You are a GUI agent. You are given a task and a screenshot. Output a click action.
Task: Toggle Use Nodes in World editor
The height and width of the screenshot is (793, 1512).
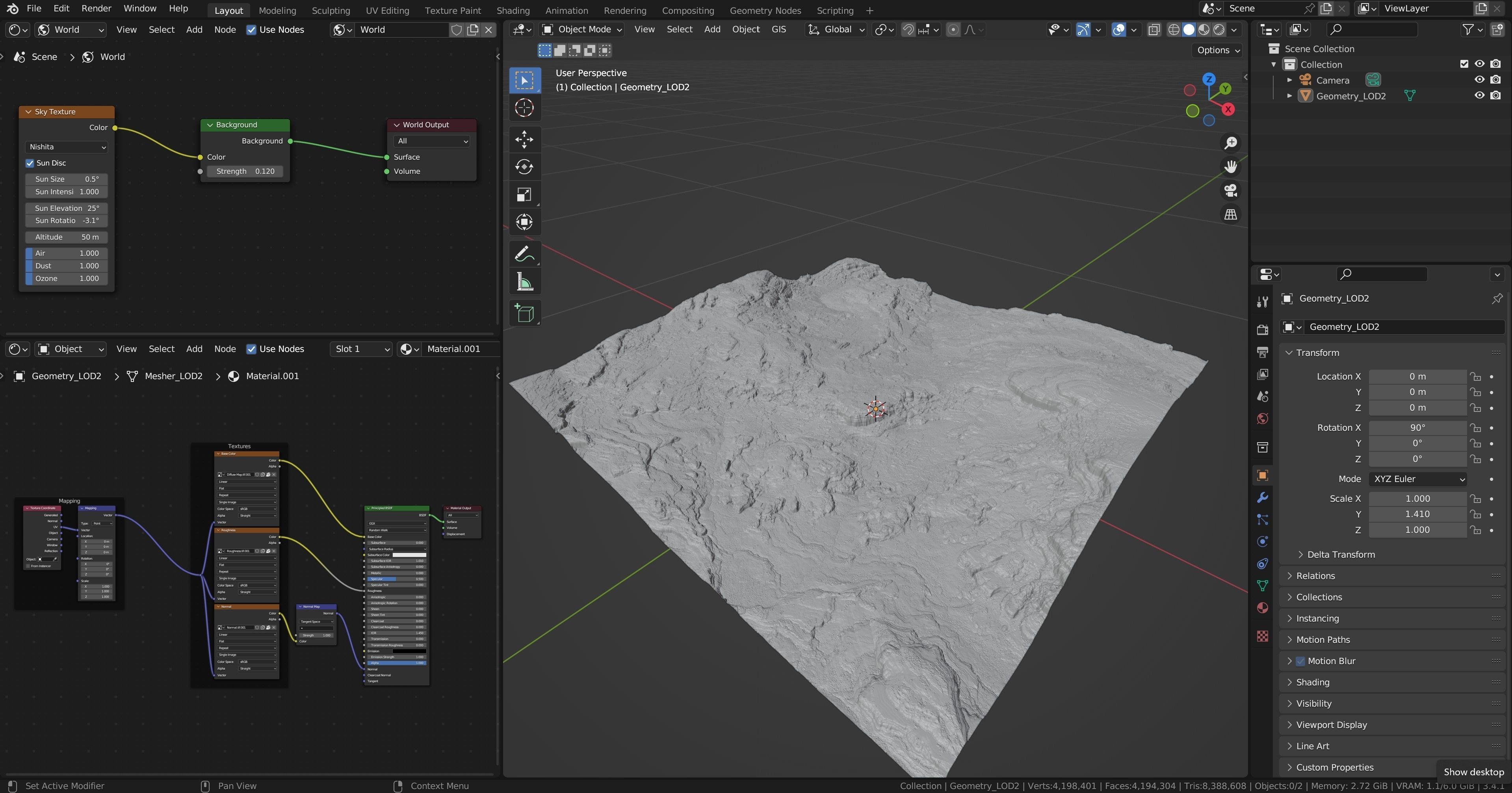point(251,30)
